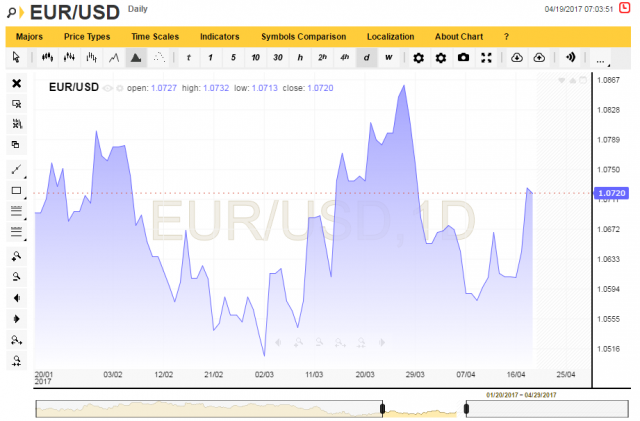
Task: Click the red clock icon top right
Action: [x=624, y=8]
